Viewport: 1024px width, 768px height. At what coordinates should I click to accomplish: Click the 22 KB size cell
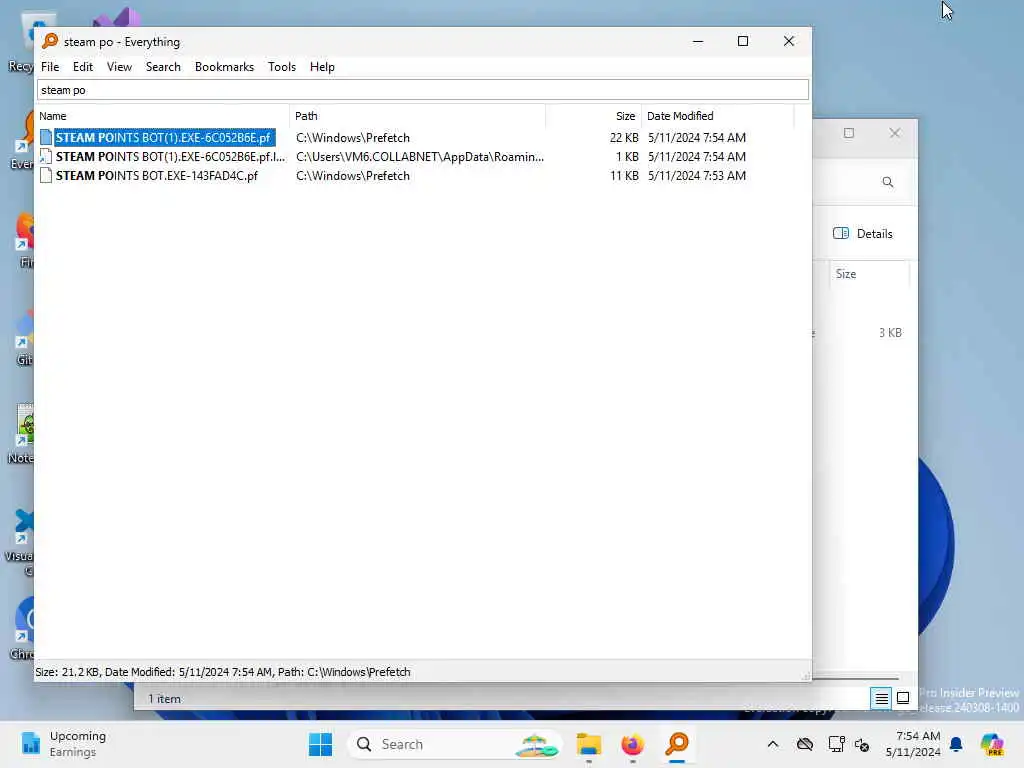coord(624,138)
